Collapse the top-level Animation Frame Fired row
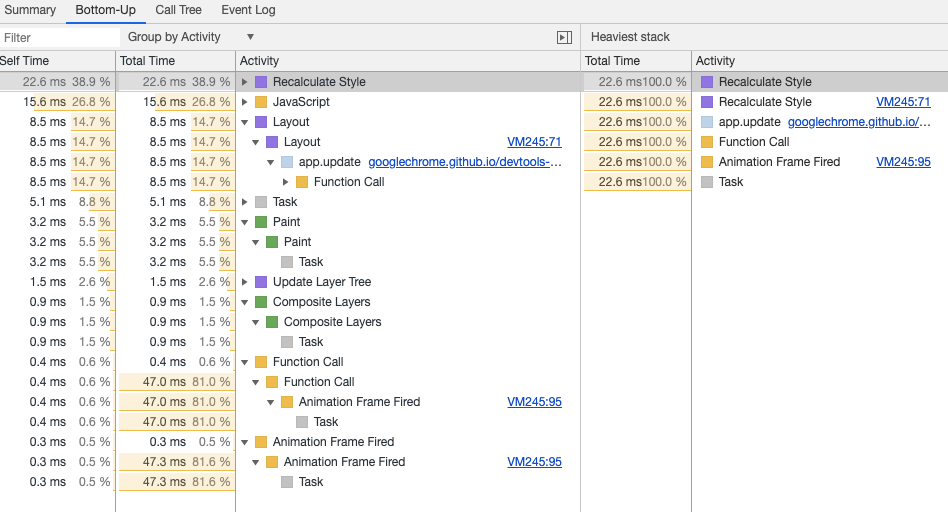948x512 pixels. (x=244, y=441)
